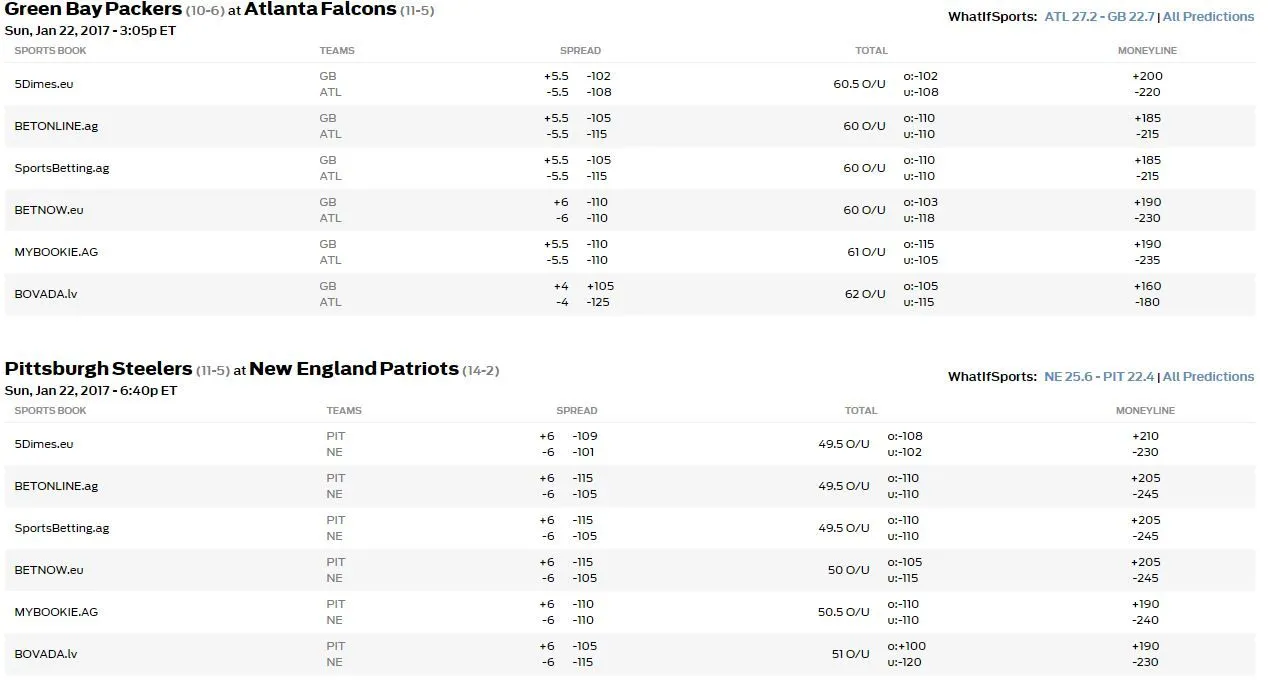Viewport: 1268px width, 680px height.
Task: Click +210 PIT moneyline at 5Dimes.eu
Action: (x=1146, y=436)
